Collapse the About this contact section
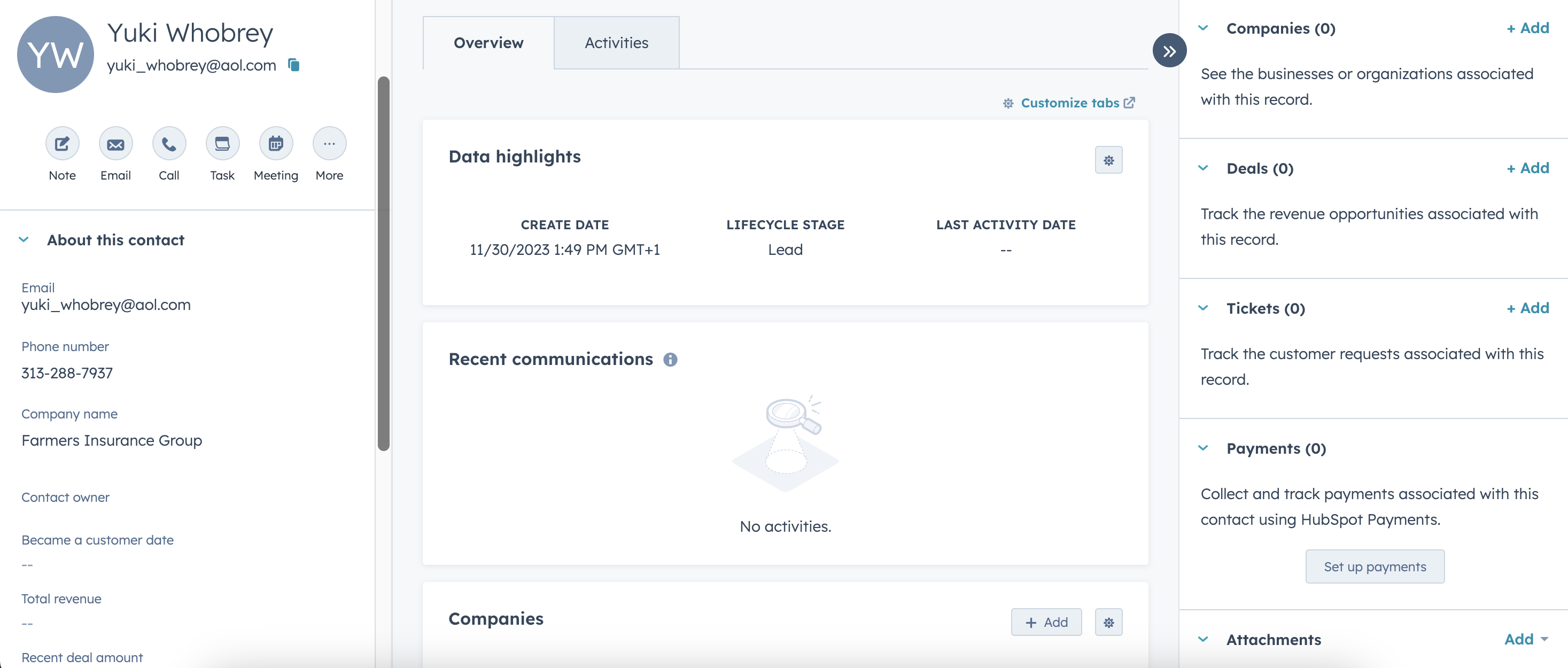This screenshot has width=1568, height=668. point(24,240)
